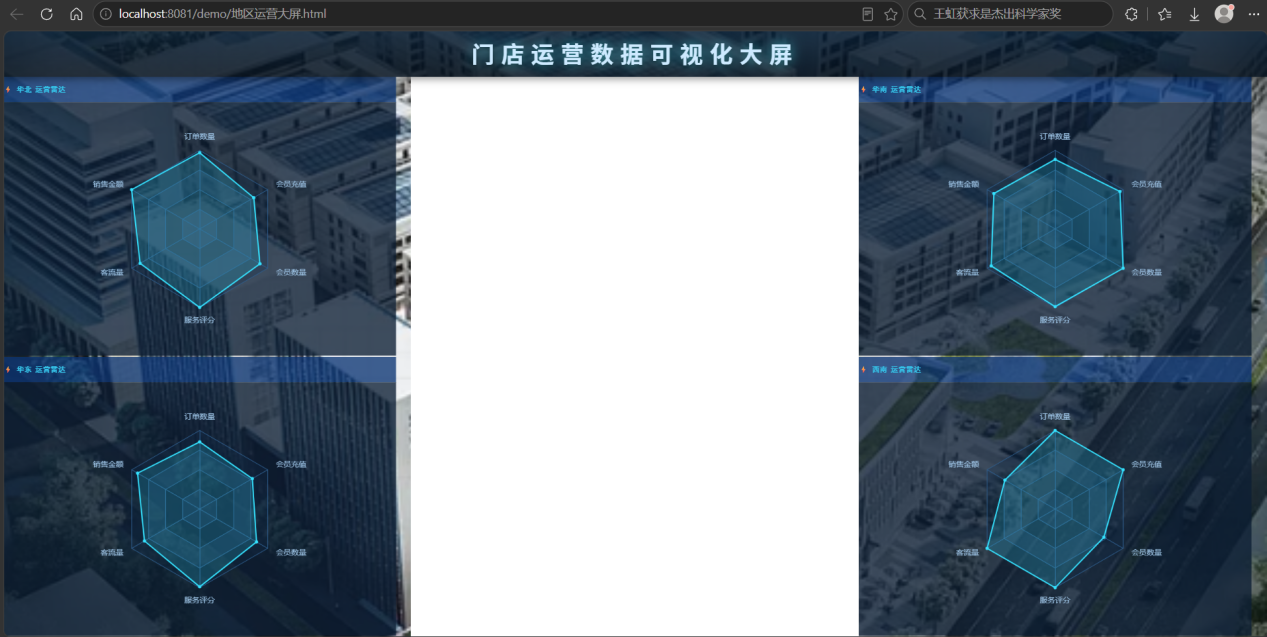Select the 华南 运营雷达 panel title
Viewport: 1267px width, 637px height.
[x=897, y=89]
